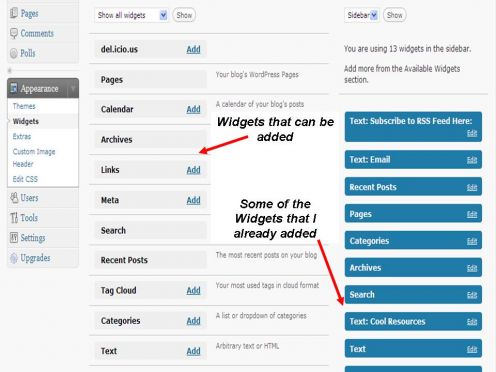Click 'Your blog's WordPress Pages' description
This screenshot has width=496, height=372.
coord(257,75)
